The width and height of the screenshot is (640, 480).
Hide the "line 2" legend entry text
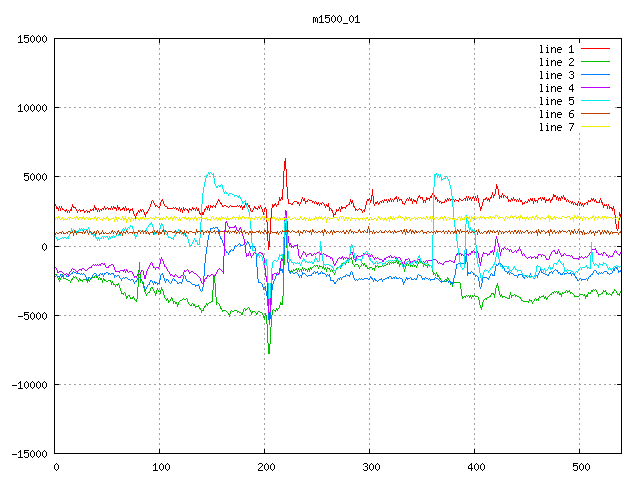[556, 62]
